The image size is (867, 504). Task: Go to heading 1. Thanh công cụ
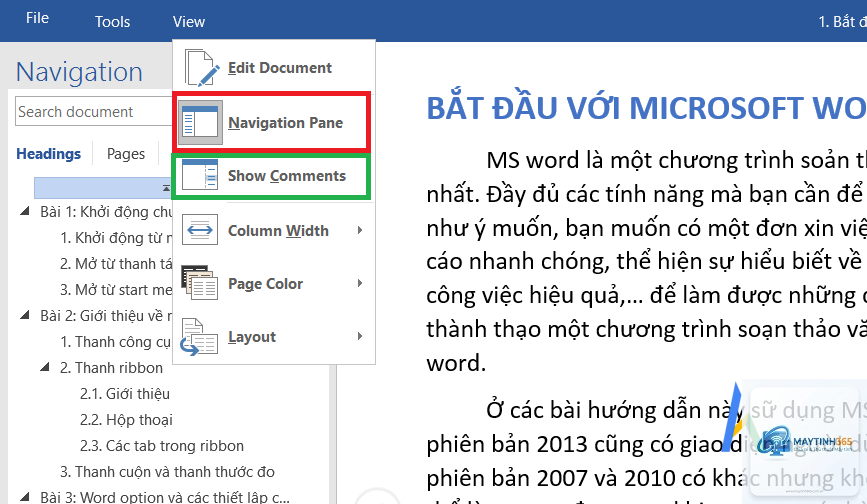tap(116, 342)
